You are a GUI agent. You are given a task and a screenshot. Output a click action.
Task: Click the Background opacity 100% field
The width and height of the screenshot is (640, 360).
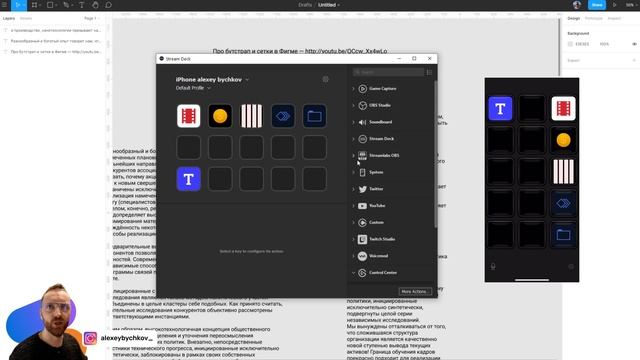tap(604, 44)
